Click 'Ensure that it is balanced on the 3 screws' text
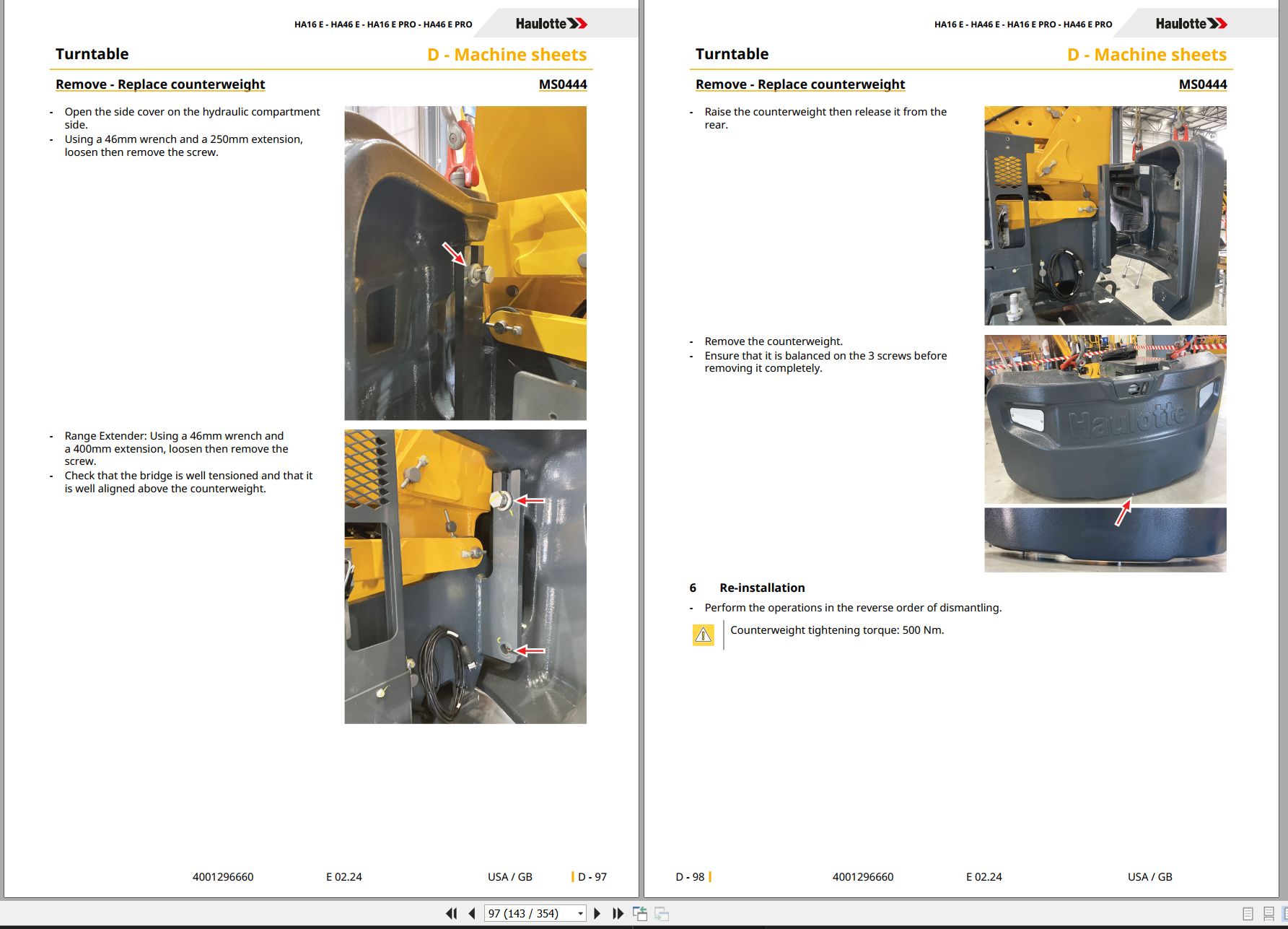1288x929 pixels. click(x=825, y=362)
